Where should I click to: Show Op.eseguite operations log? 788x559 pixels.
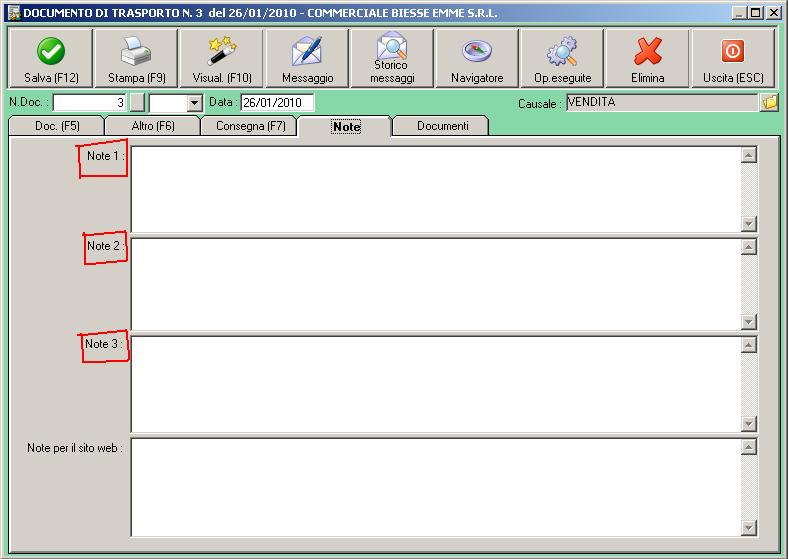coord(562,58)
